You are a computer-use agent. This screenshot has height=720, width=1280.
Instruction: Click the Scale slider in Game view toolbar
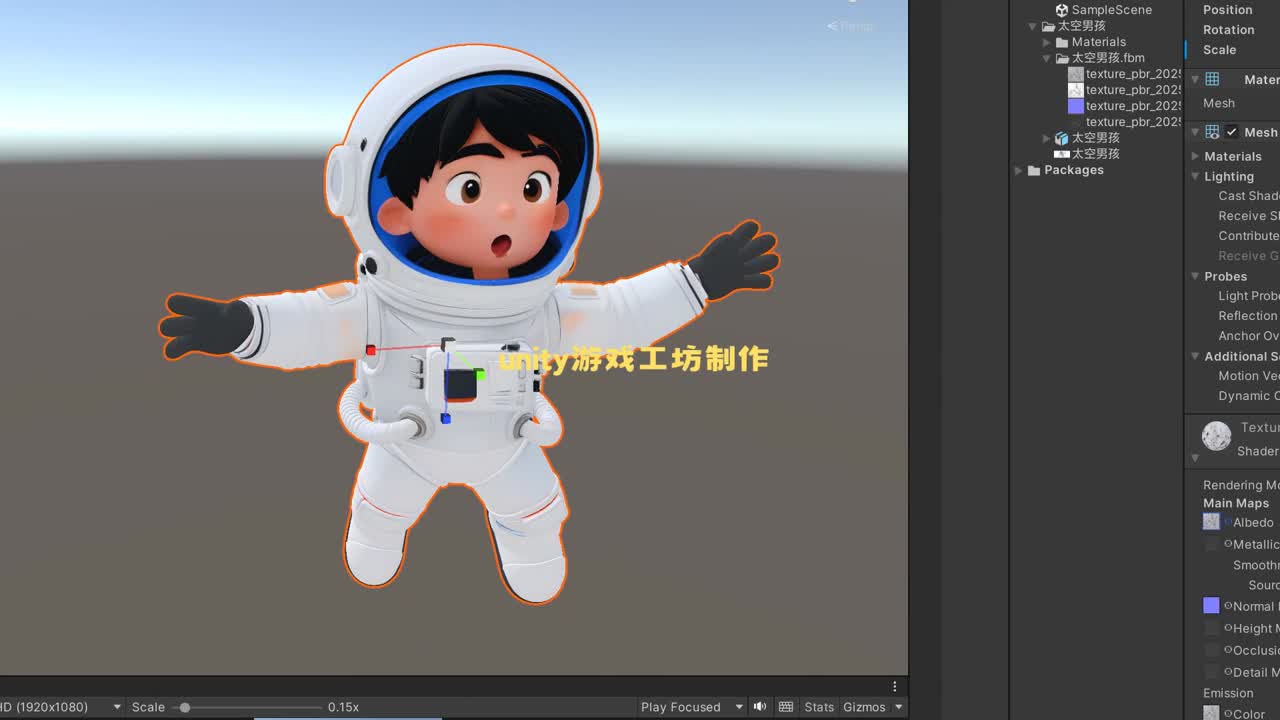tap(185, 707)
